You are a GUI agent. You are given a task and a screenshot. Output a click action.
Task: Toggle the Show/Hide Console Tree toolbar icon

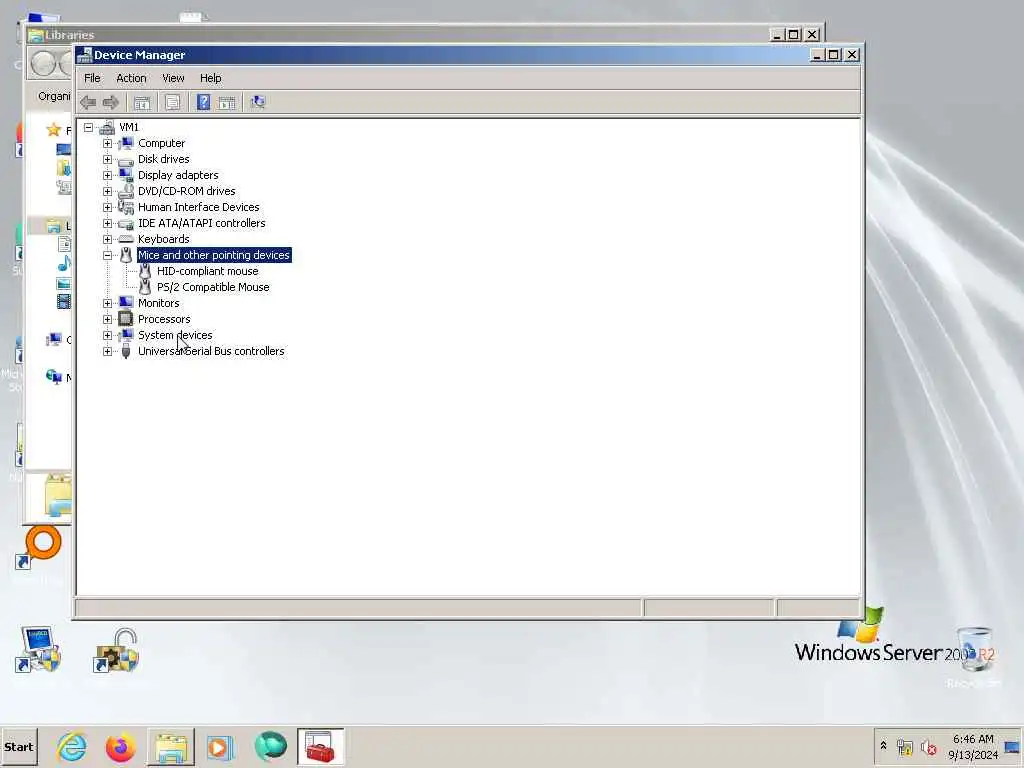[142, 102]
